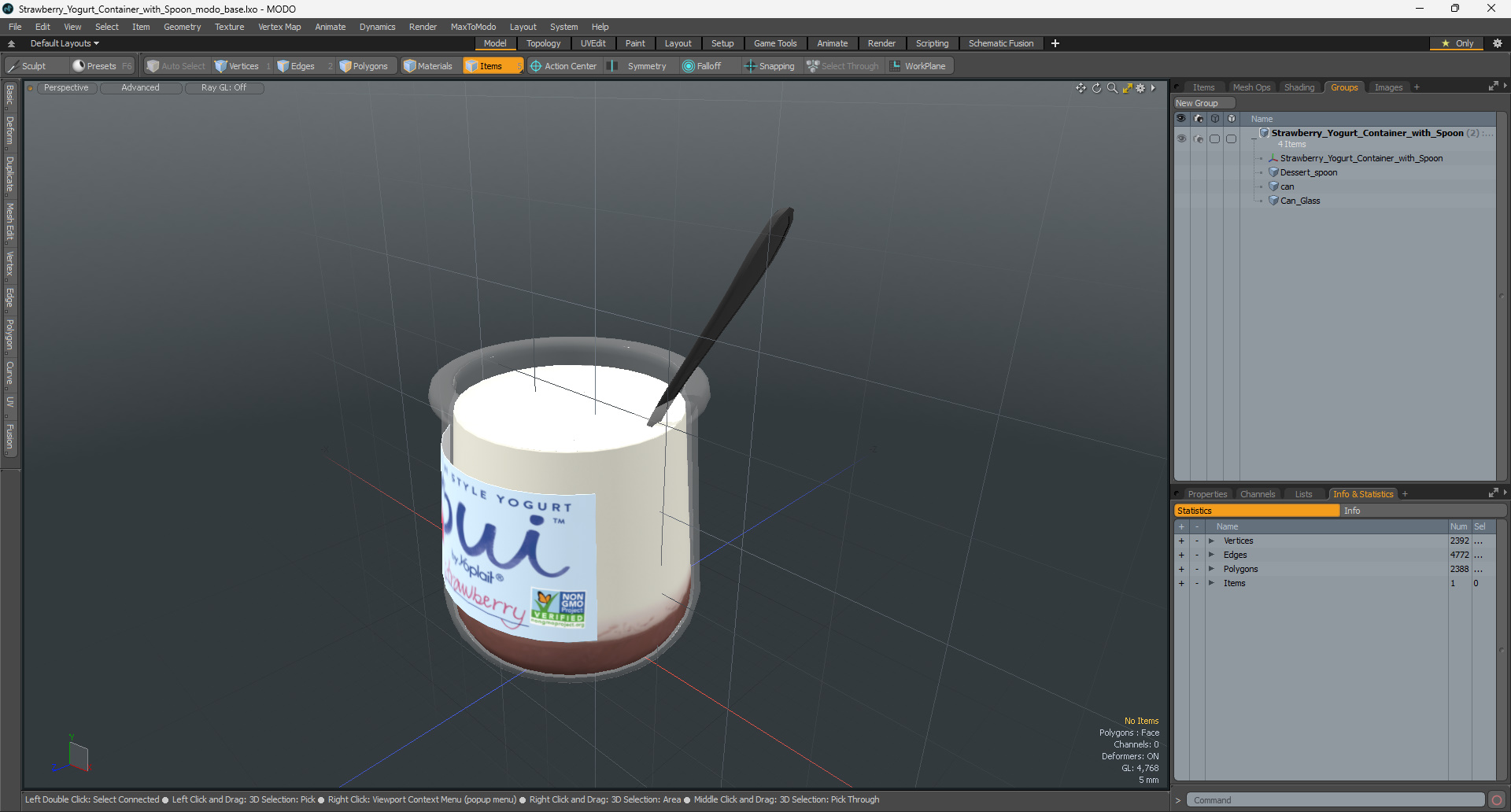
Task: Open Snapping settings
Action: pos(770,66)
